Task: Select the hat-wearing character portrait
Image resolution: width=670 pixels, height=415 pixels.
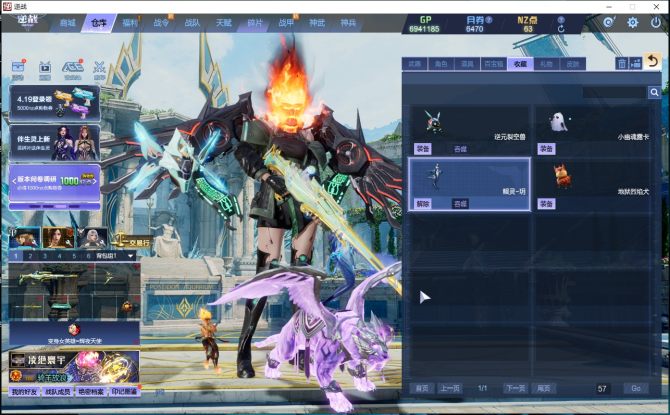Action: (x=24, y=238)
